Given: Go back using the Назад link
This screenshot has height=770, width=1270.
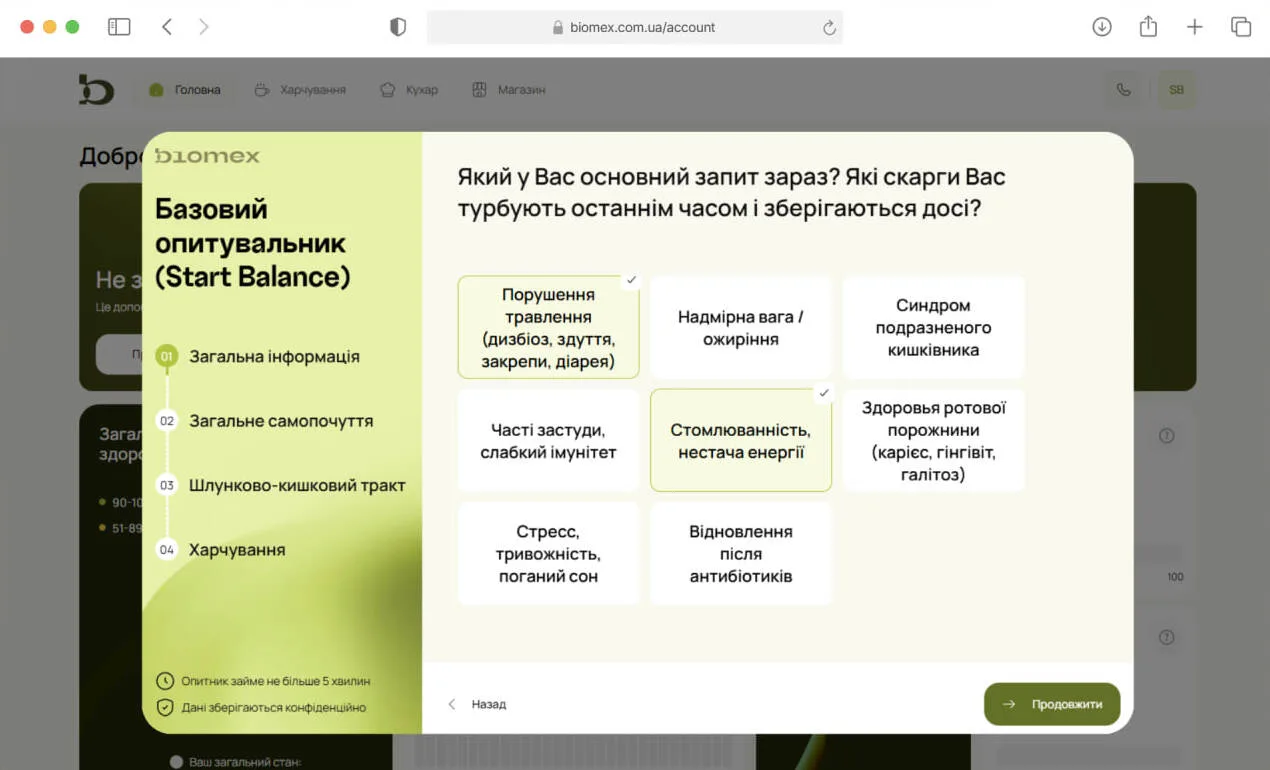Looking at the screenshot, I should pyautogui.click(x=477, y=704).
